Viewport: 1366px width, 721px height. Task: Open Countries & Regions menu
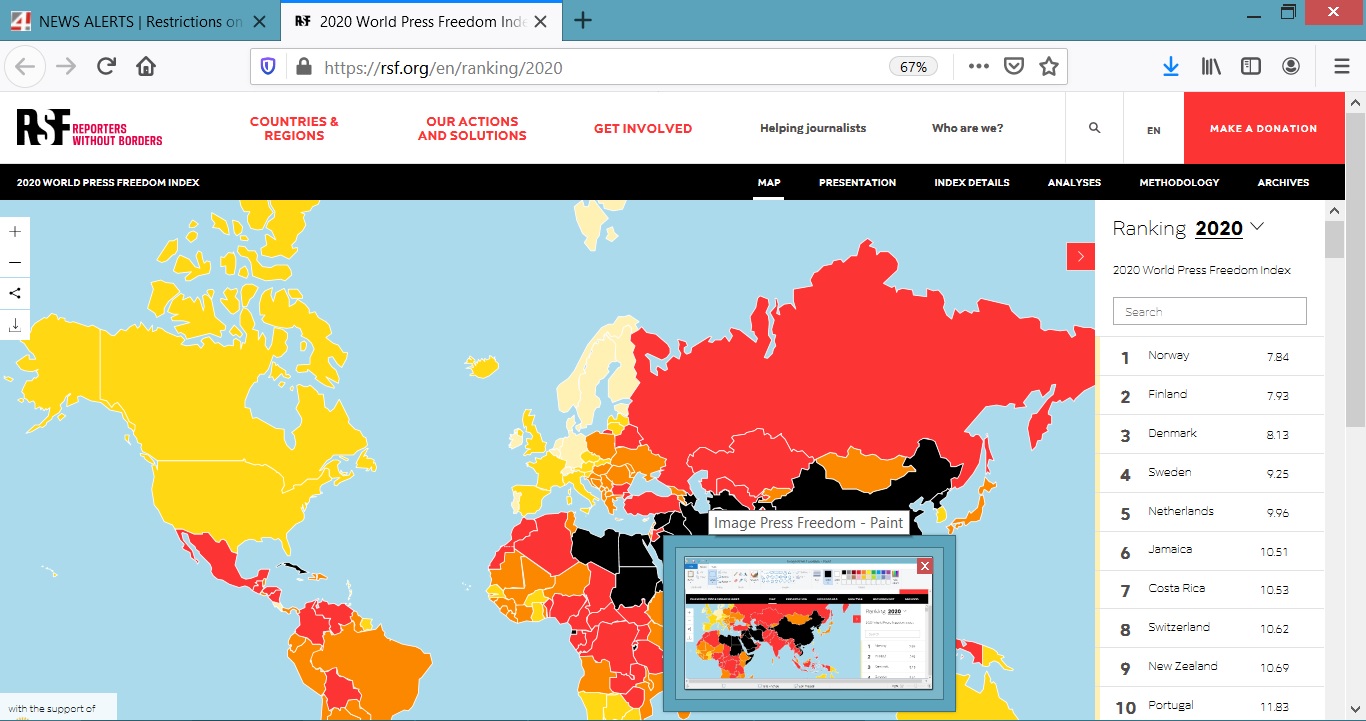294,128
